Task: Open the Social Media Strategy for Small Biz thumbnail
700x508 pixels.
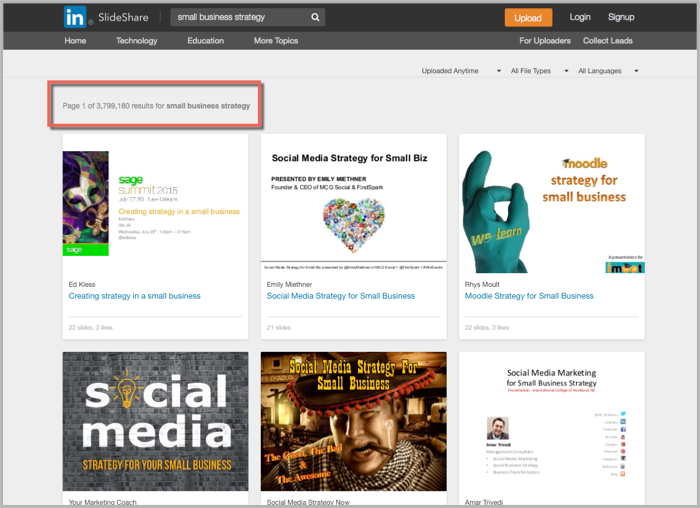Action: (354, 204)
